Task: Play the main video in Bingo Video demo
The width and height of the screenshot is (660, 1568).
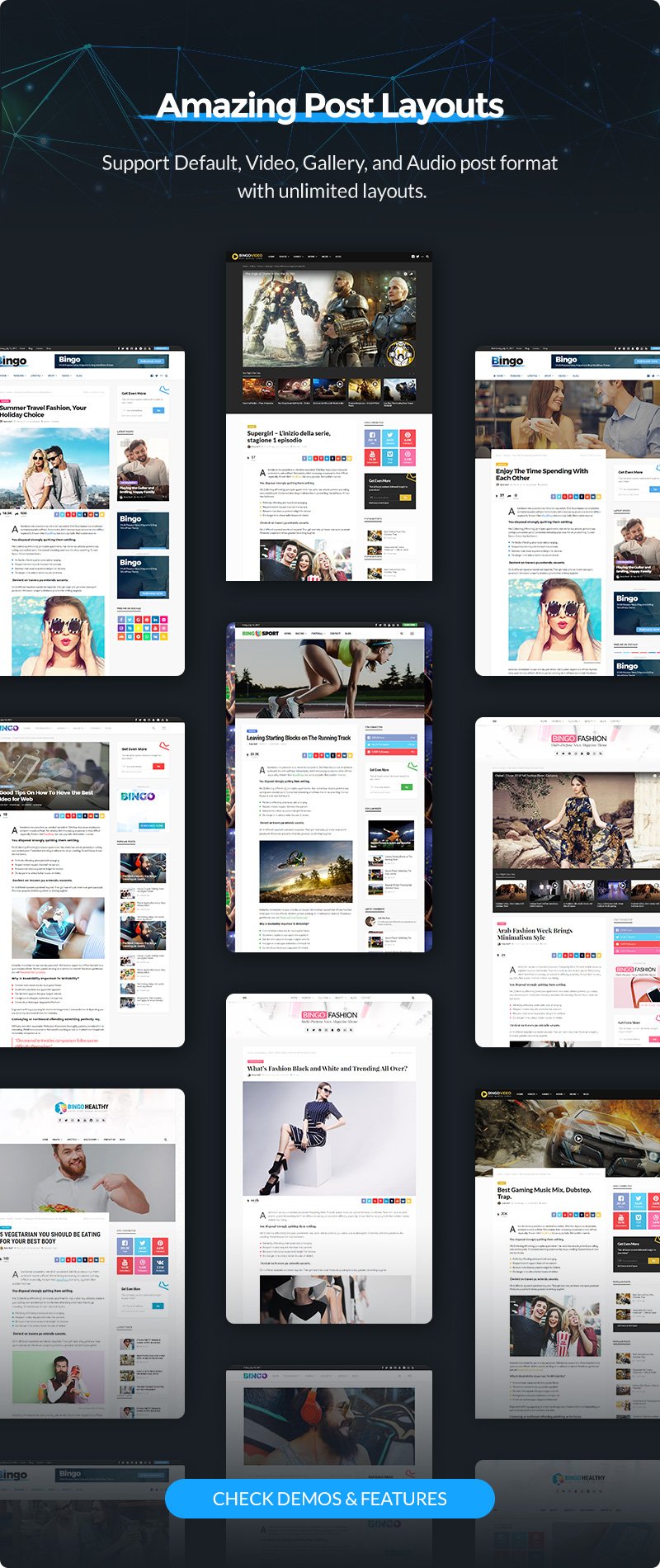Action: coord(328,320)
